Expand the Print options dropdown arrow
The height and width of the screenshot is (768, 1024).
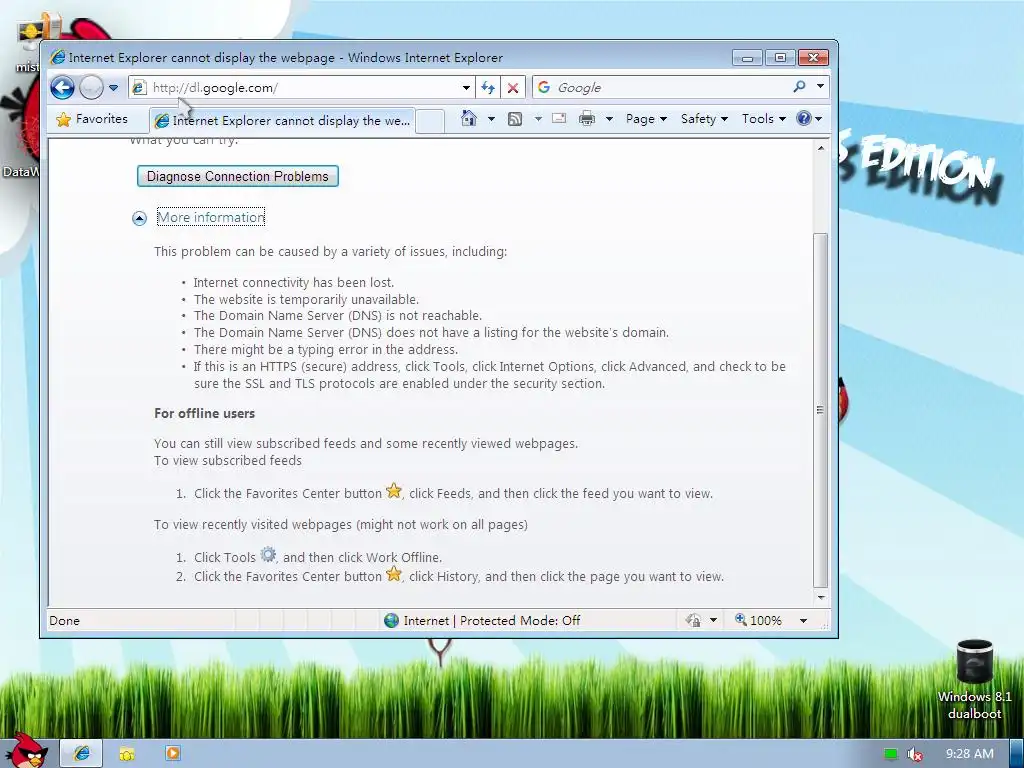(x=609, y=119)
